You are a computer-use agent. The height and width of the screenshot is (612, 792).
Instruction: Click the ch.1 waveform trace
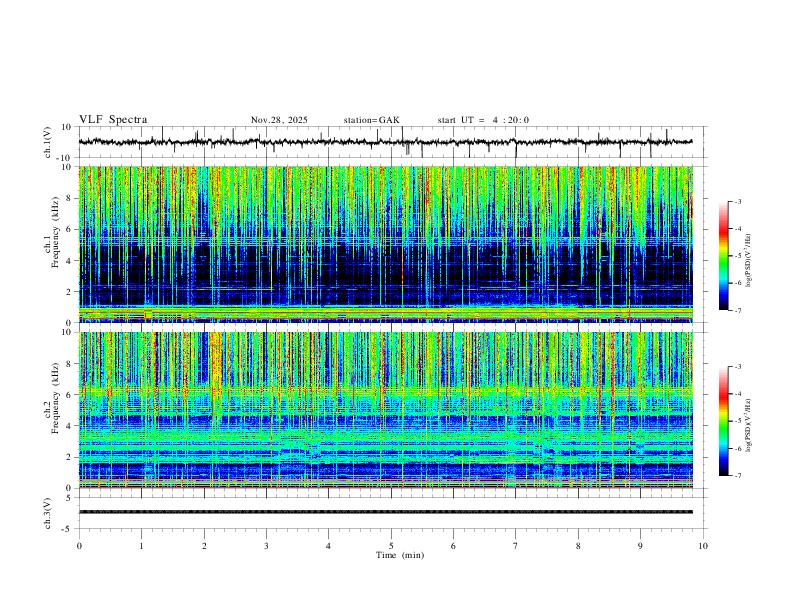386,142
